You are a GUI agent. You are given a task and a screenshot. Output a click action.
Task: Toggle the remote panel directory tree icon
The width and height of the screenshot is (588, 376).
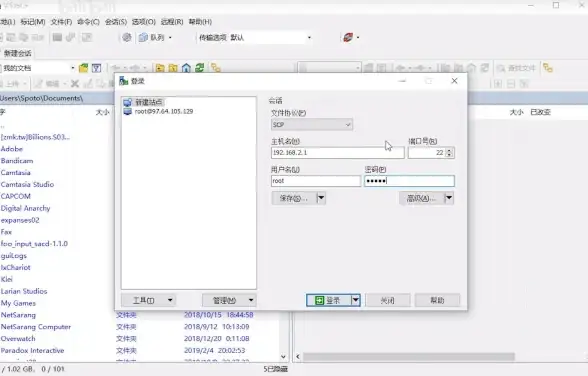click(548, 68)
